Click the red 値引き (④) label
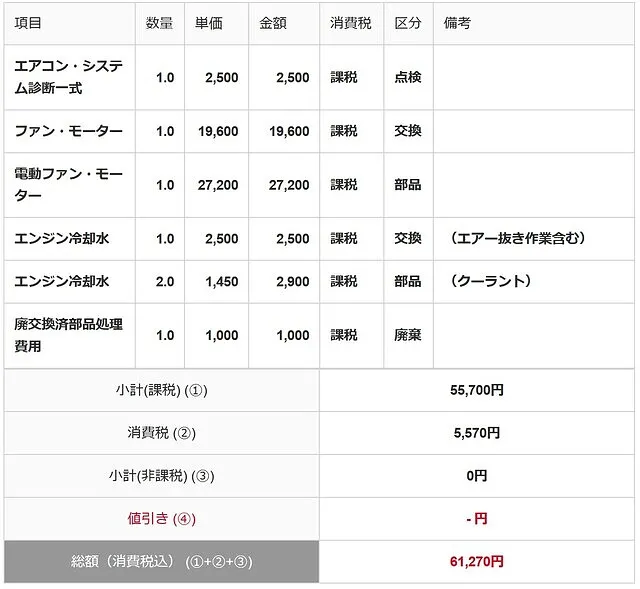640x589 pixels. tap(161, 519)
